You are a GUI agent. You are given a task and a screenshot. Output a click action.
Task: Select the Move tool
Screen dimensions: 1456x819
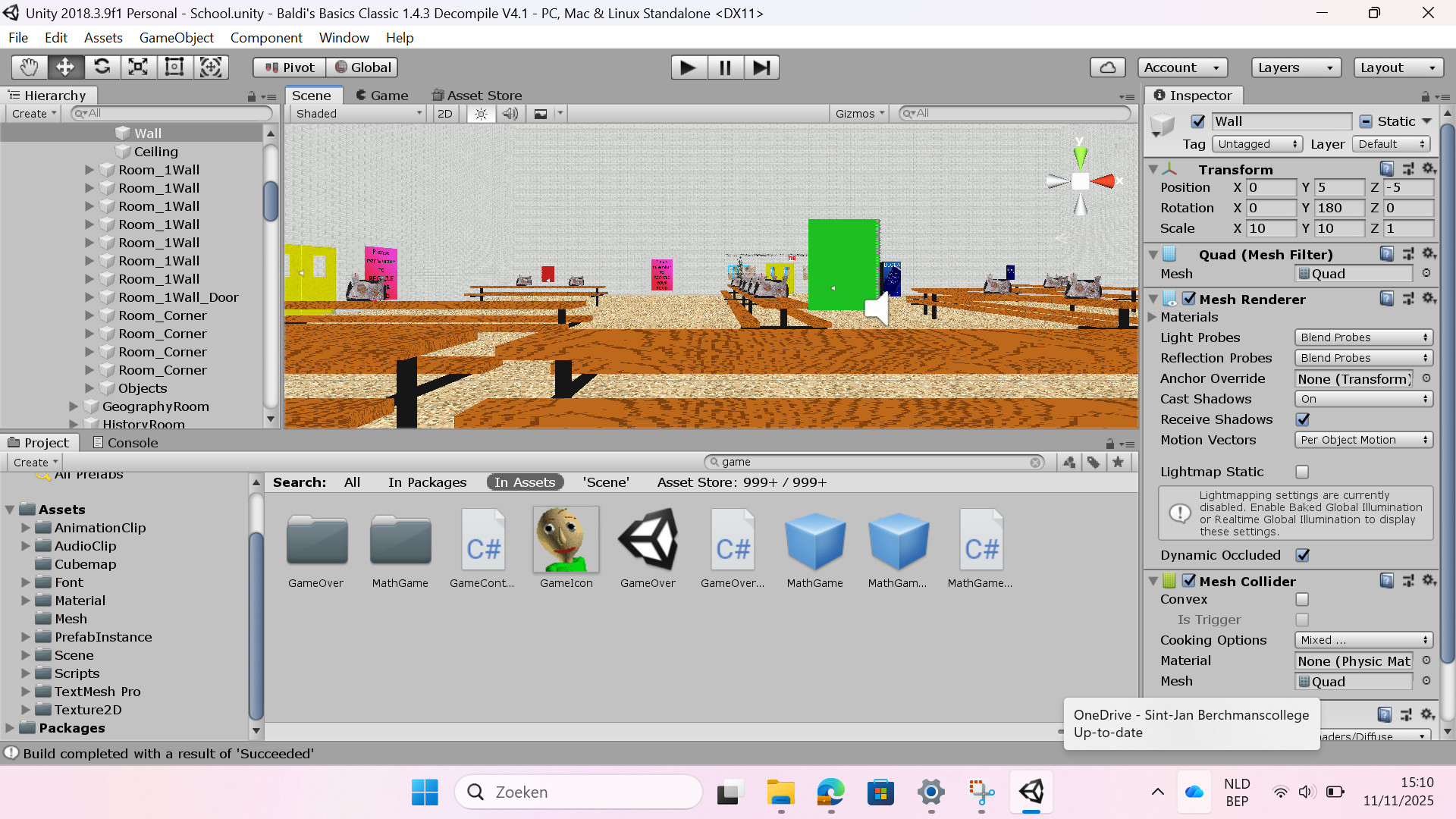point(65,67)
